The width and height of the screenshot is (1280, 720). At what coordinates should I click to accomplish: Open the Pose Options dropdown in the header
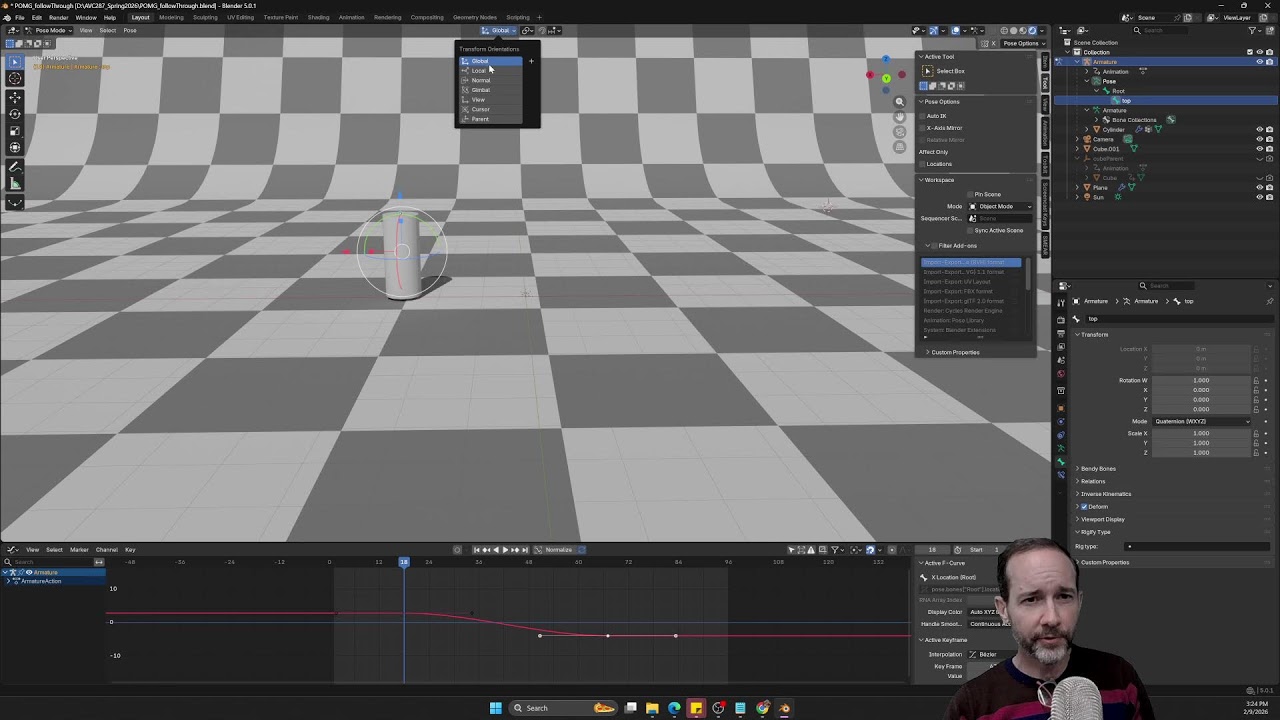(1022, 43)
